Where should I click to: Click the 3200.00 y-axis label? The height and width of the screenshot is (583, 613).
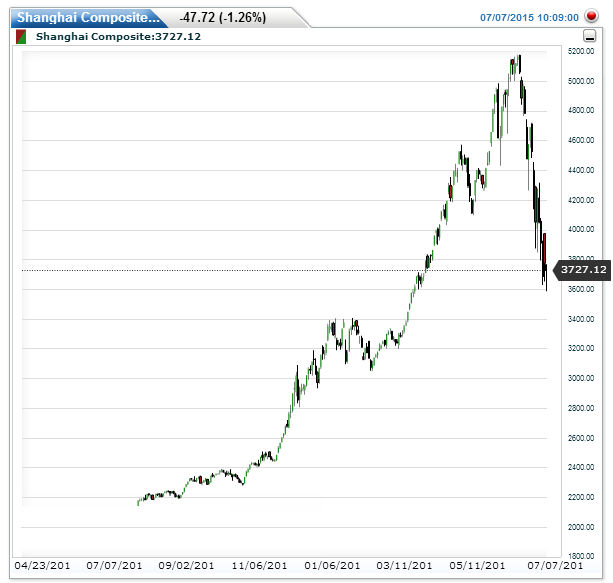581,348
